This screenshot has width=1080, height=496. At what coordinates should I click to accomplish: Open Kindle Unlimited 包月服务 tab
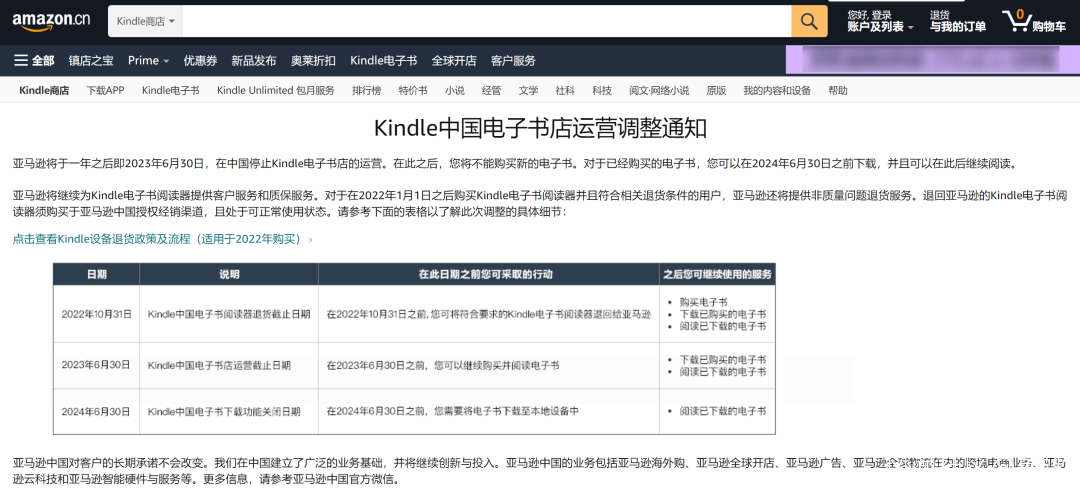[276, 90]
